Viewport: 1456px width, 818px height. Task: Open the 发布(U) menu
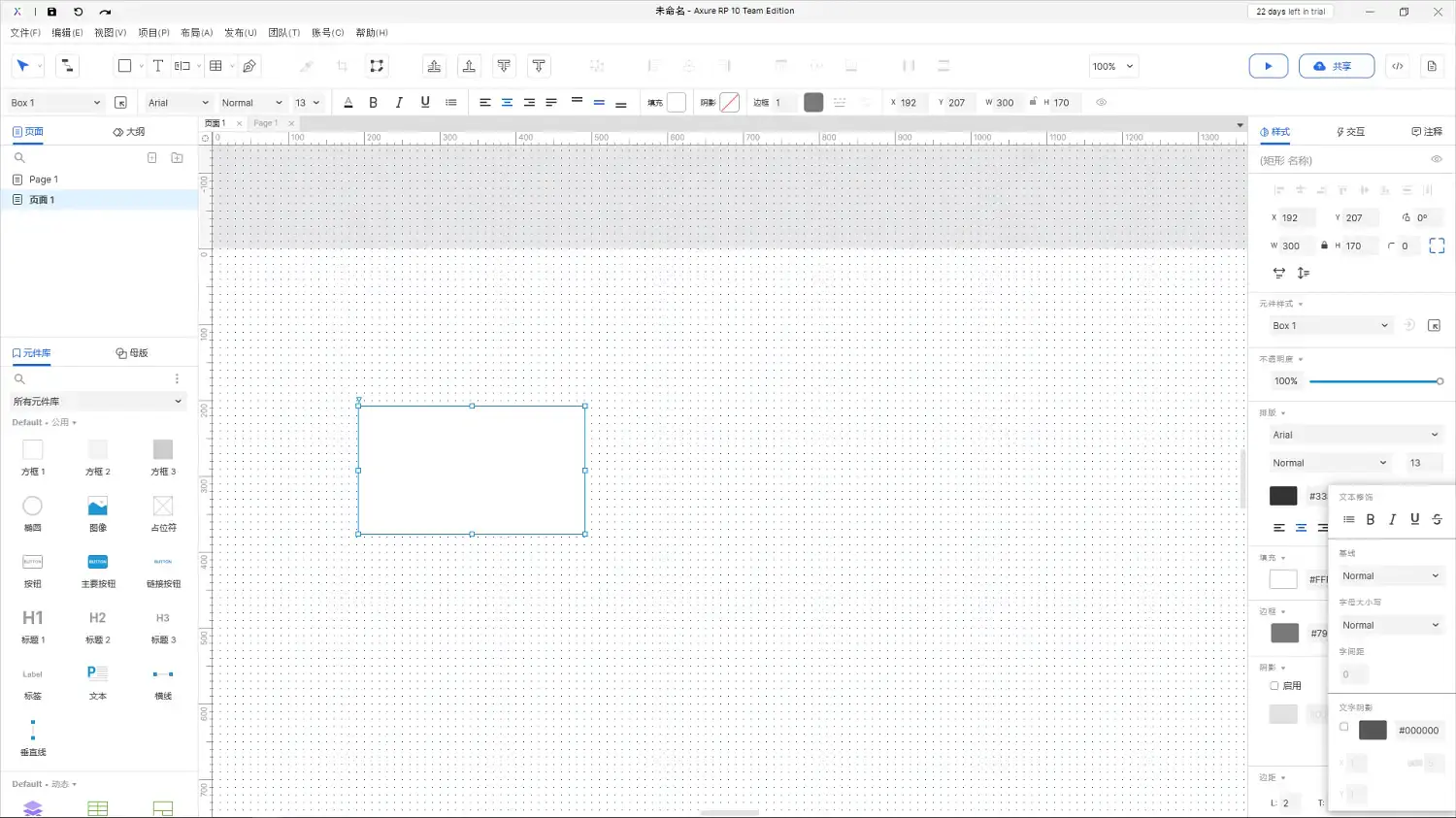pos(240,33)
